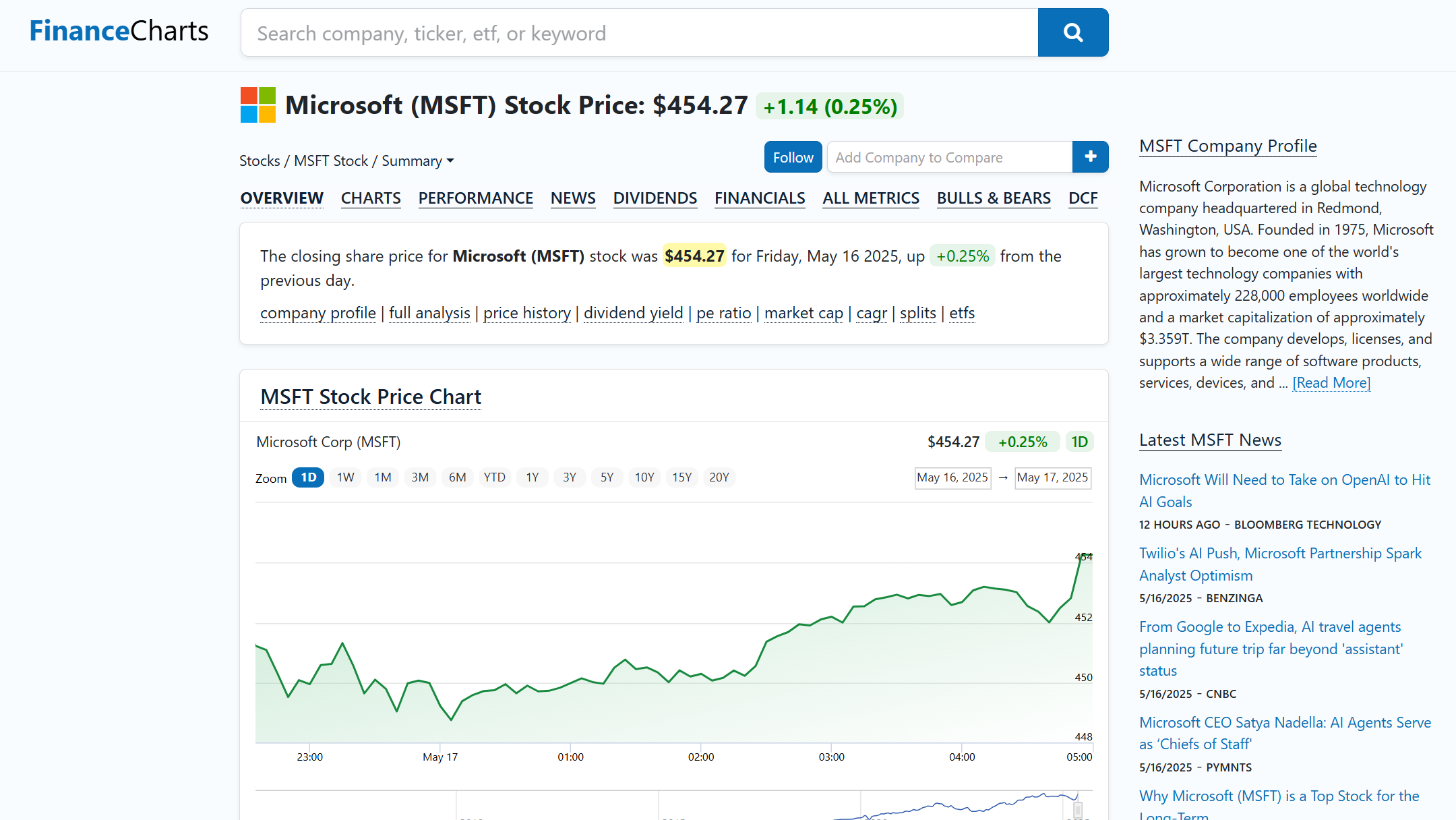Viewport: 1456px width, 820px height.
Task: Switch to the OVERVIEW tab
Action: (282, 198)
